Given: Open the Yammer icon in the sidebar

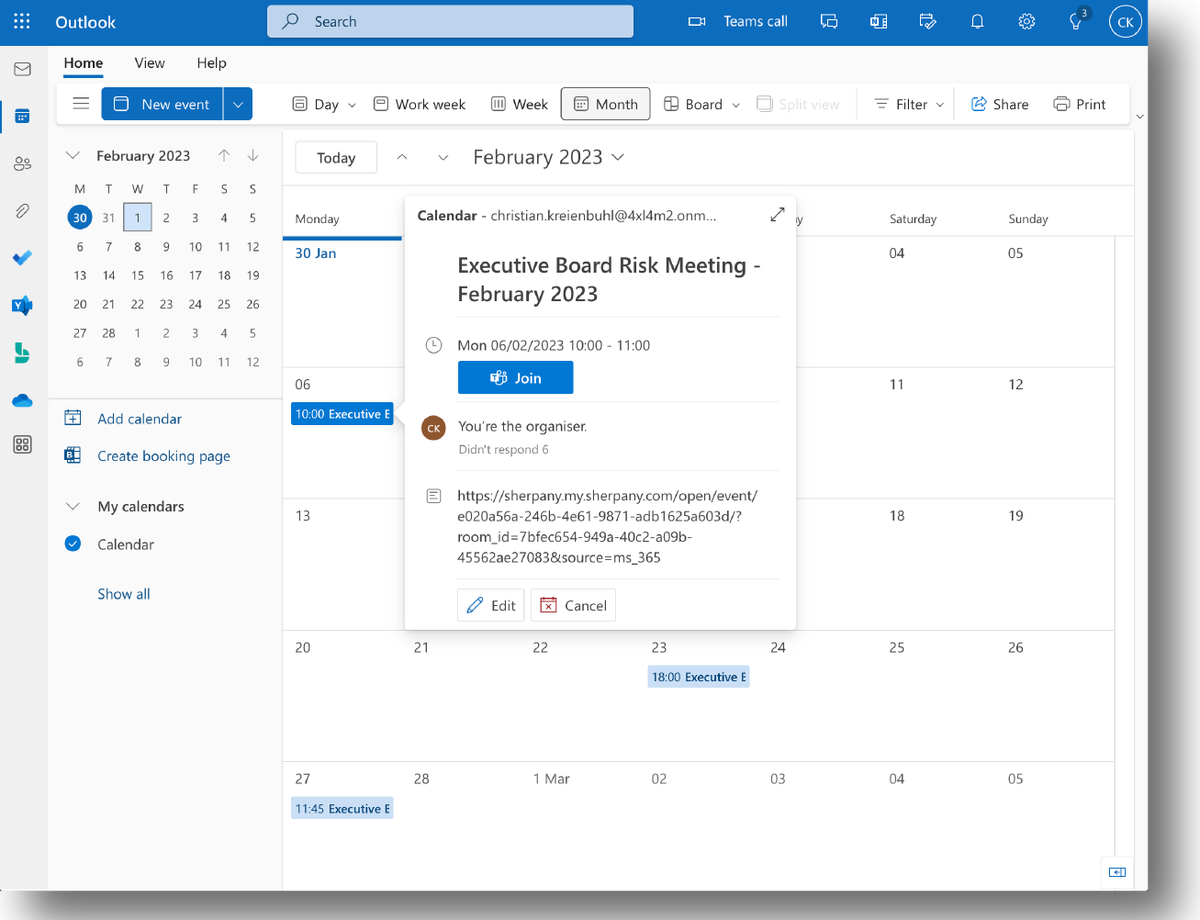Looking at the screenshot, I should [22, 305].
